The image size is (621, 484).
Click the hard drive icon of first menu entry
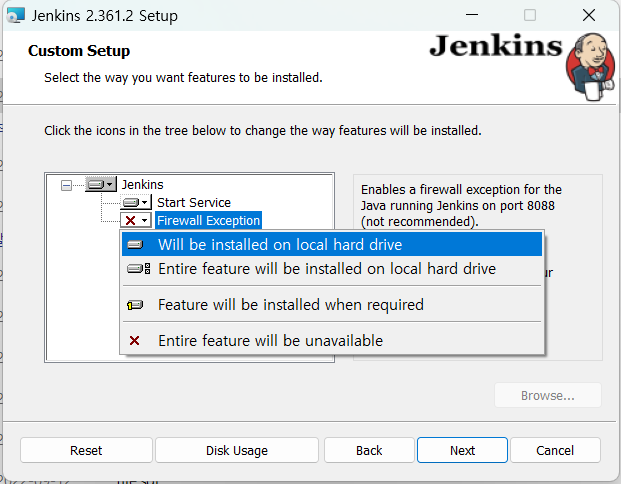click(x=135, y=245)
